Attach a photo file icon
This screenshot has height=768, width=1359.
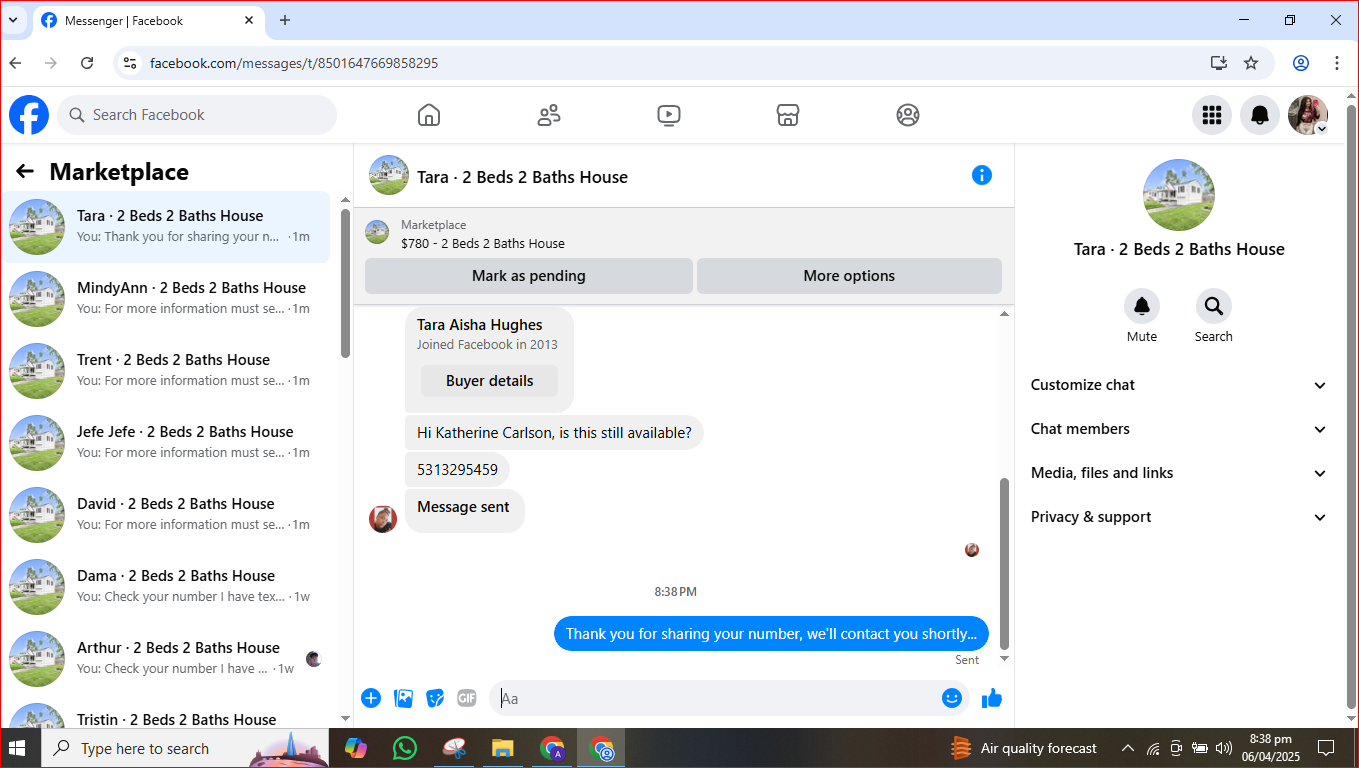tap(403, 698)
